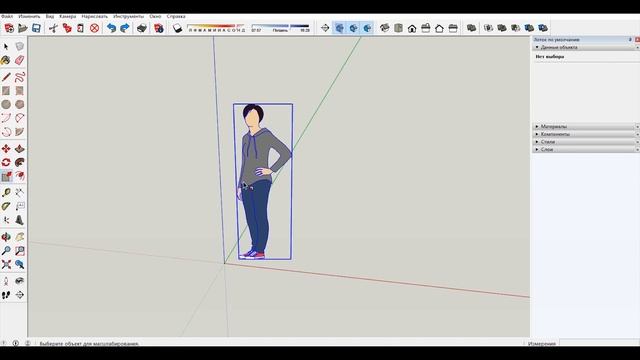
Task: Adjust the shadow date month slider
Action: pos(216,28)
